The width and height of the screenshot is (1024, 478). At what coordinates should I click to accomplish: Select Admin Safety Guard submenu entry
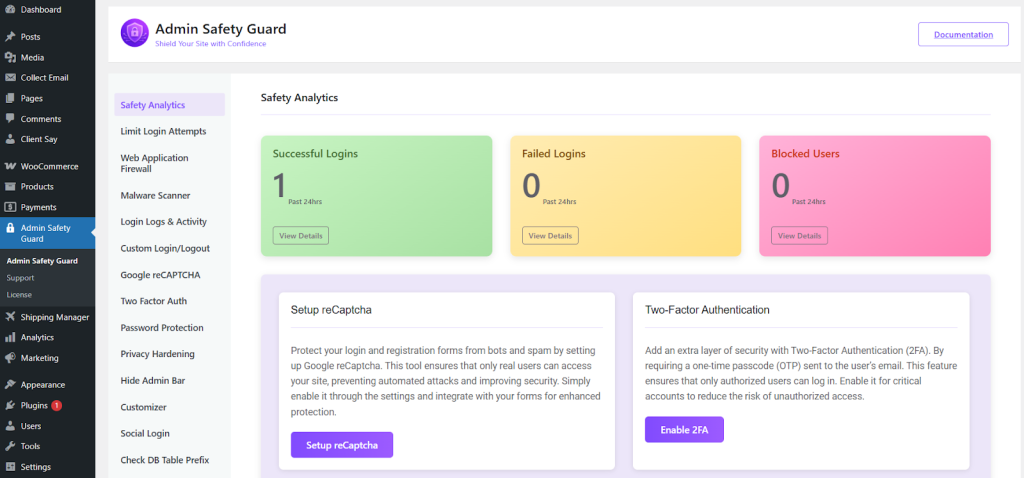(42, 261)
